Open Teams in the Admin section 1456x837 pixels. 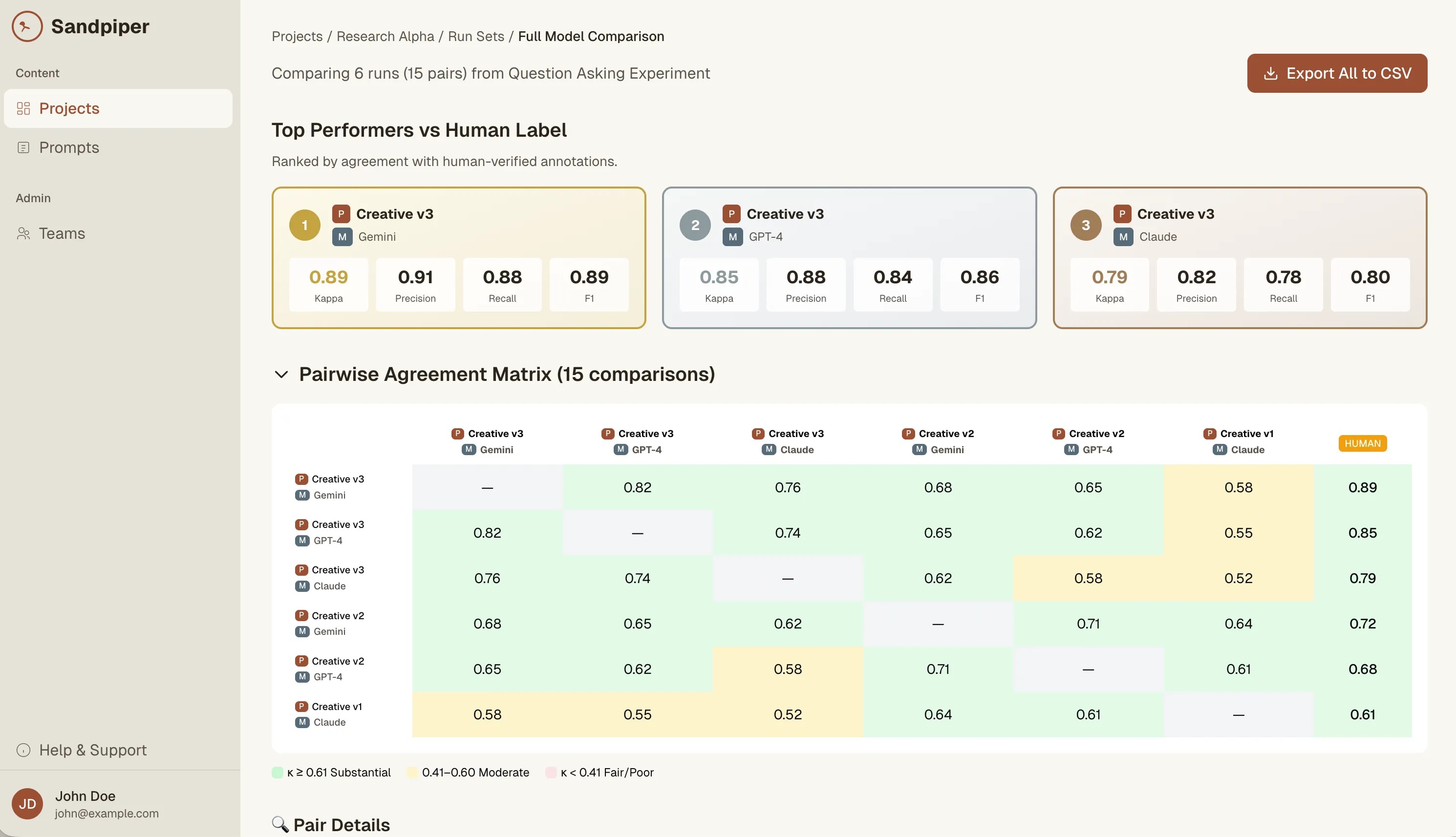(118, 233)
